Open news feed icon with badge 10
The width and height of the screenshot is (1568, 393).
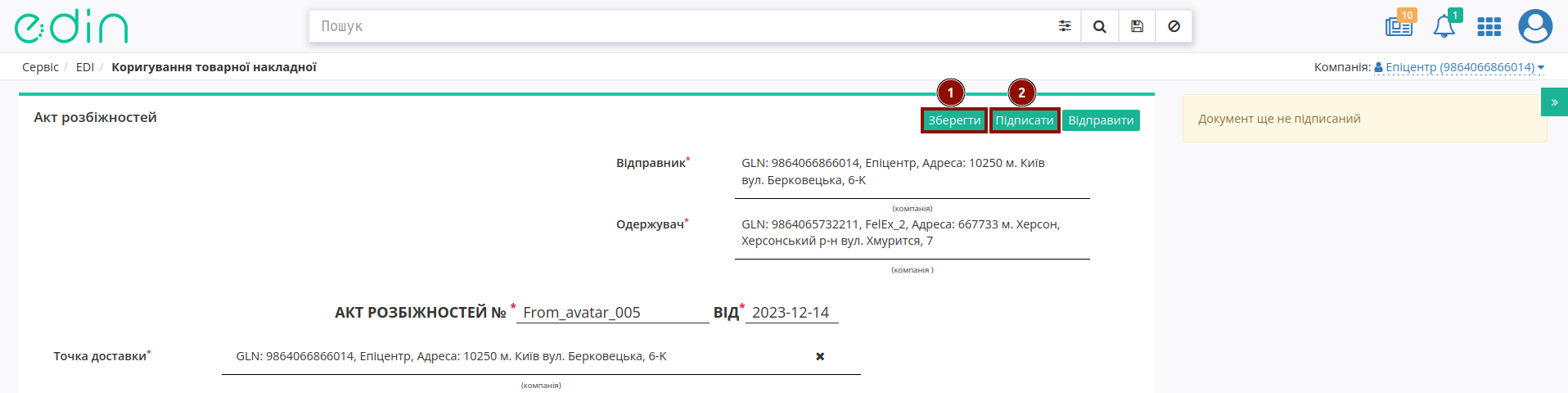coord(1399,26)
